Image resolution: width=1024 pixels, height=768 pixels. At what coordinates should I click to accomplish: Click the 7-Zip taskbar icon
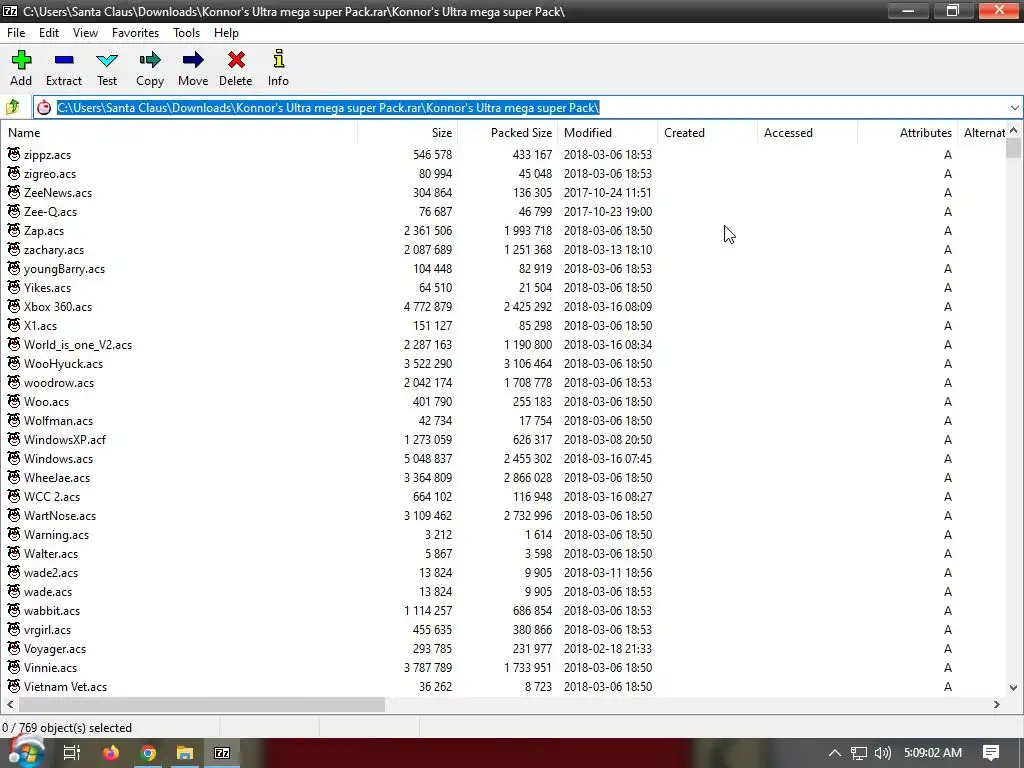(222, 753)
